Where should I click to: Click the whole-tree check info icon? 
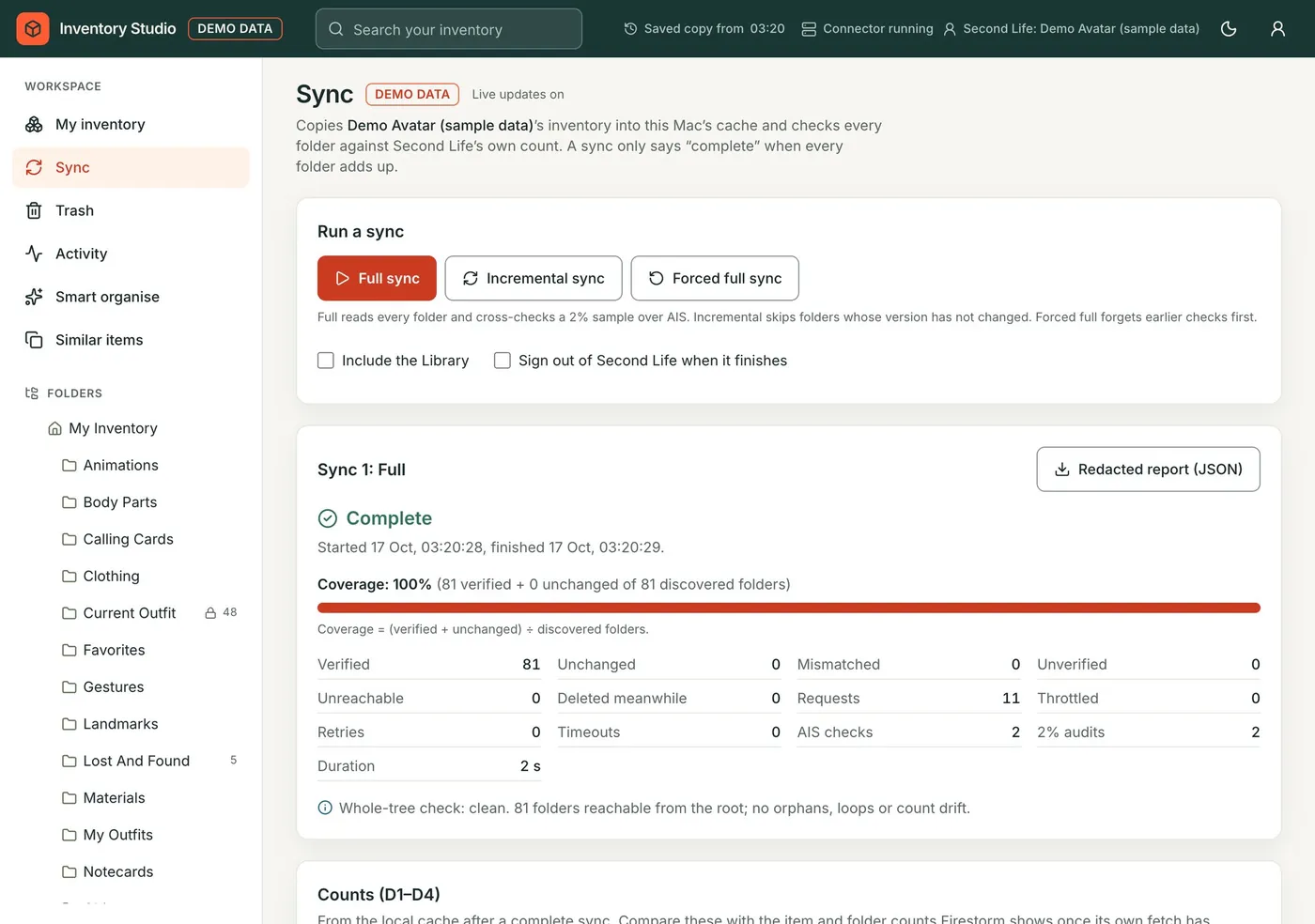[x=325, y=808]
